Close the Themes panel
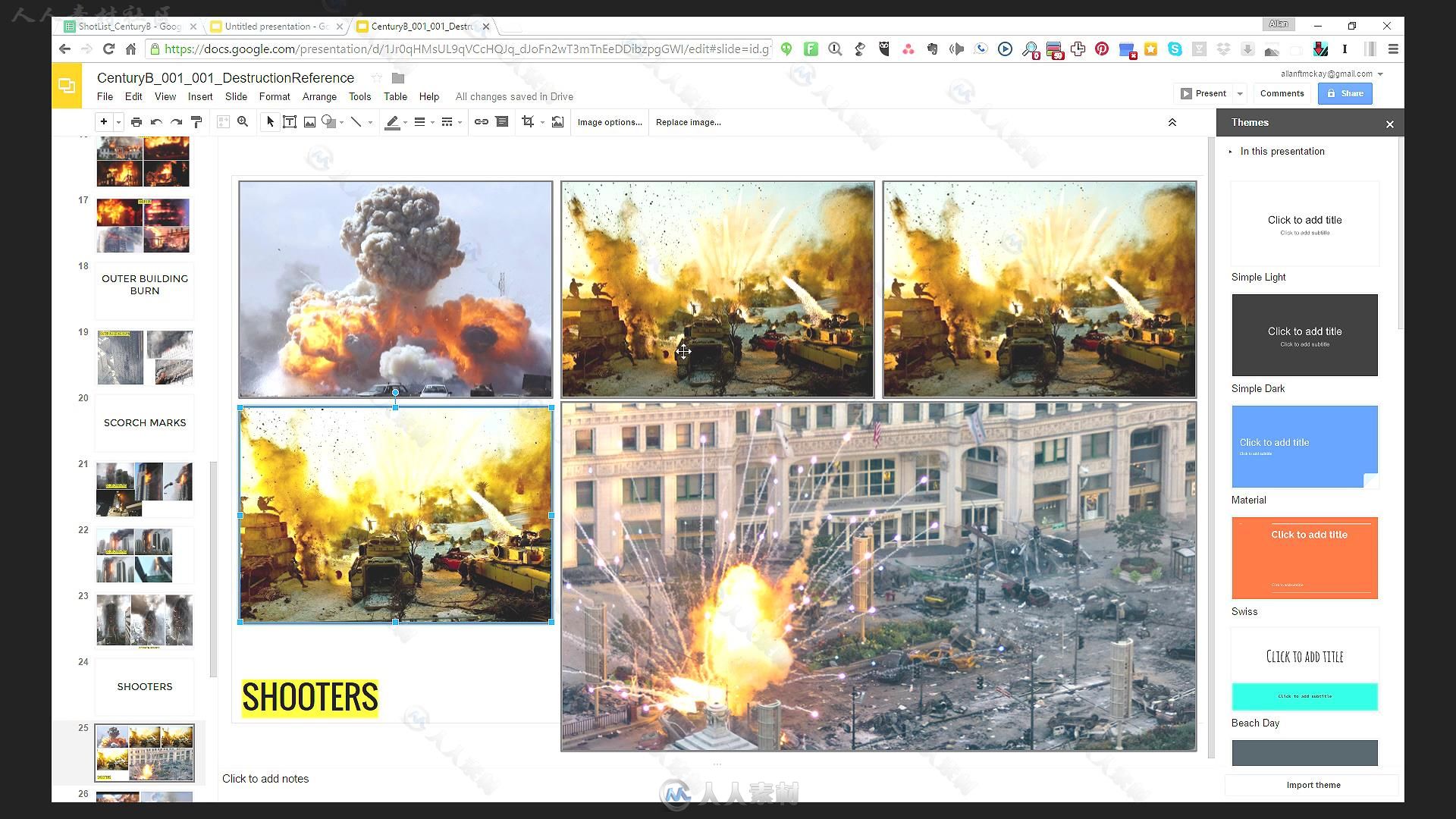The width and height of the screenshot is (1456, 819). [x=1390, y=124]
